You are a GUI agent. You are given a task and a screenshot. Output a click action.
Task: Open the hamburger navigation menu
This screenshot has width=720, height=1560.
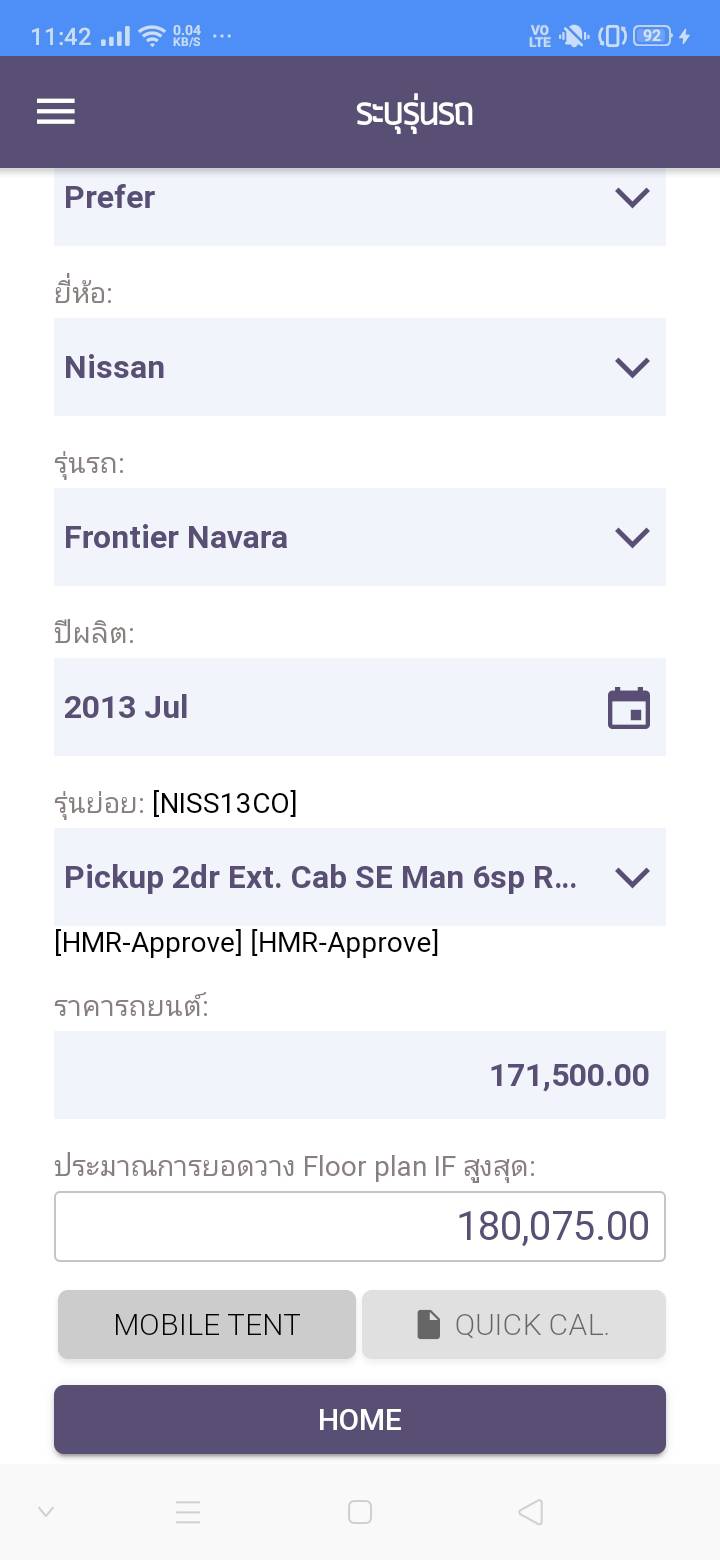[56, 111]
